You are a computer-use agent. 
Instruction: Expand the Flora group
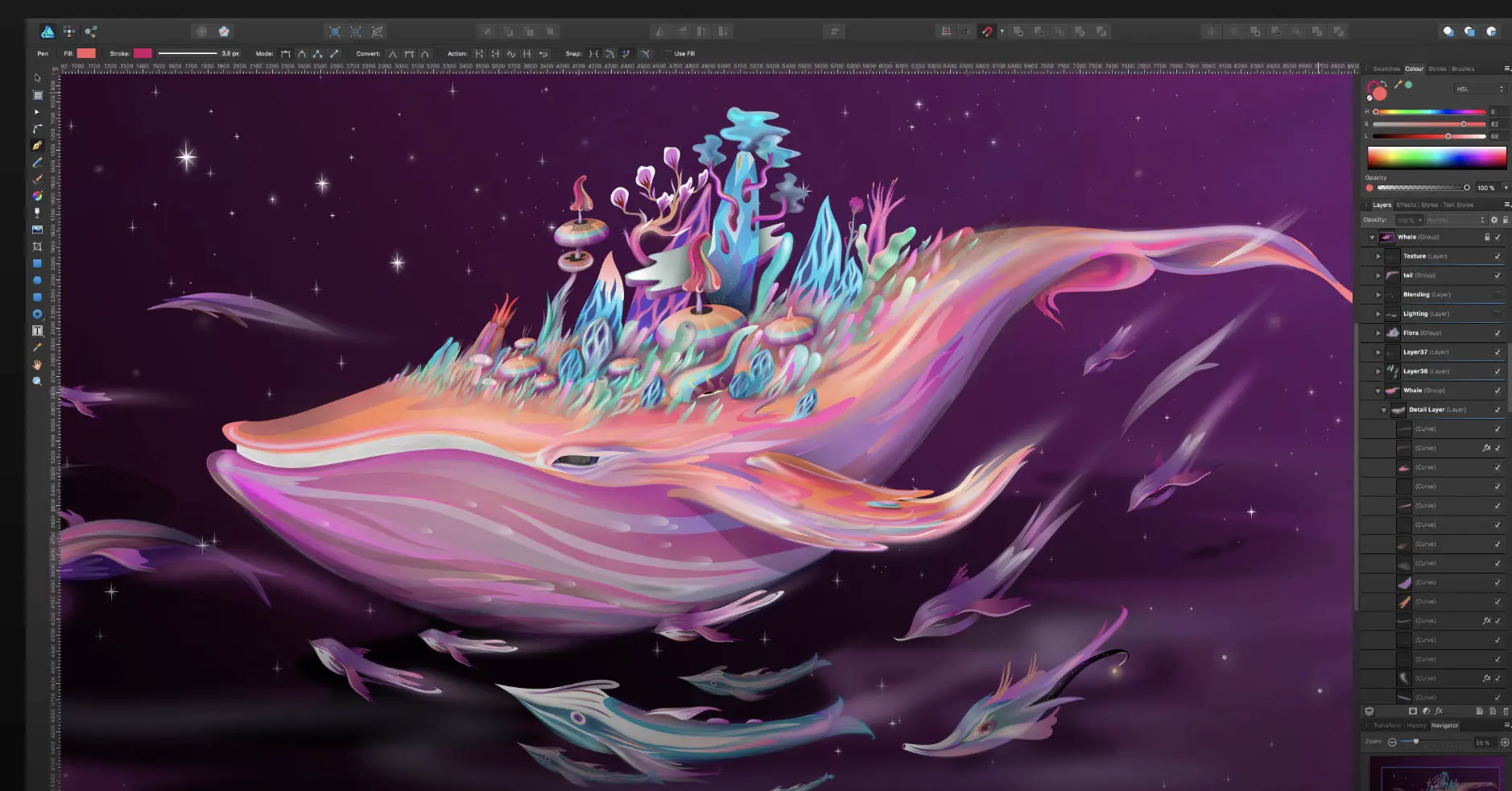coord(1378,333)
